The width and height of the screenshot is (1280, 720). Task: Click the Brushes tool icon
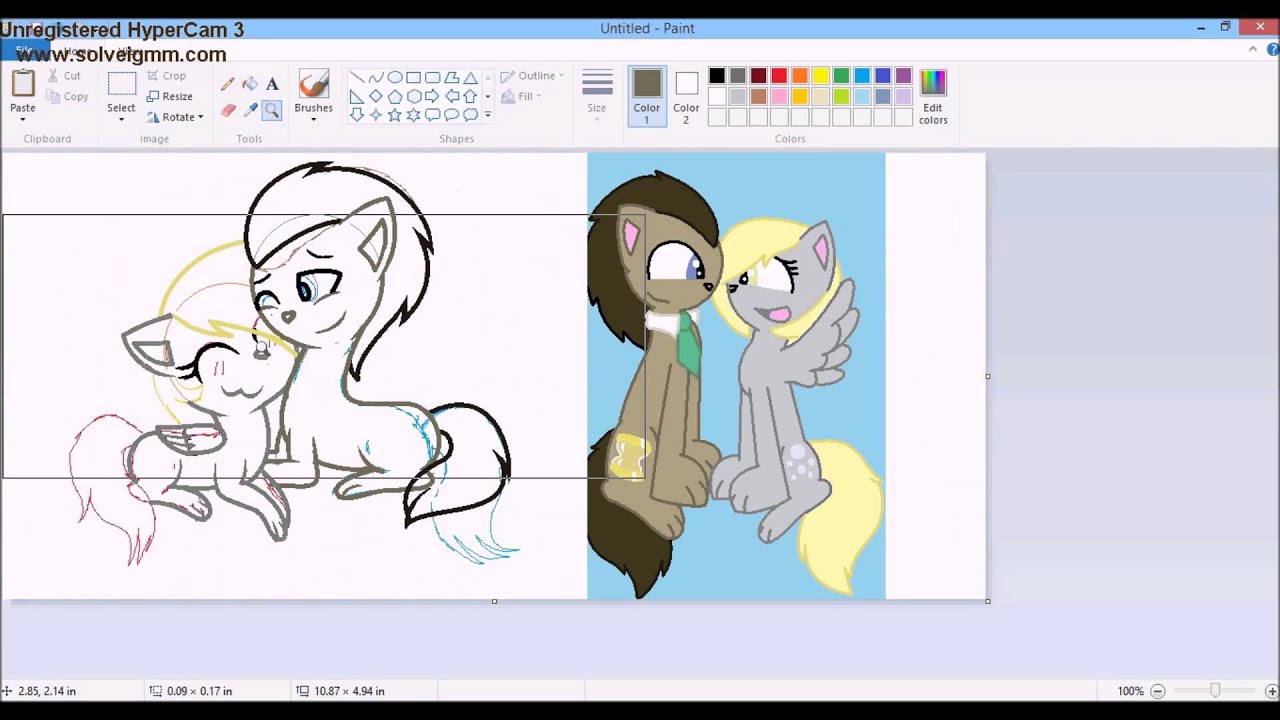click(313, 84)
